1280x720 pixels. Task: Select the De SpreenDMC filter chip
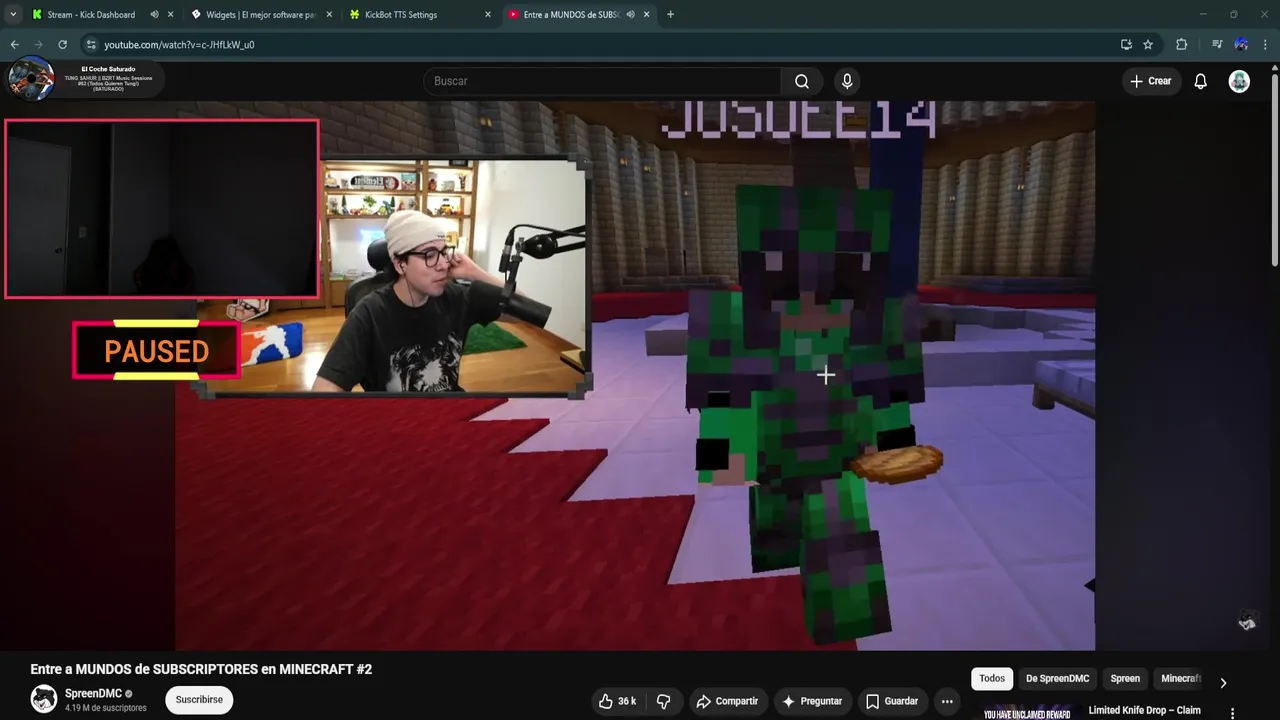click(1057, 678)
